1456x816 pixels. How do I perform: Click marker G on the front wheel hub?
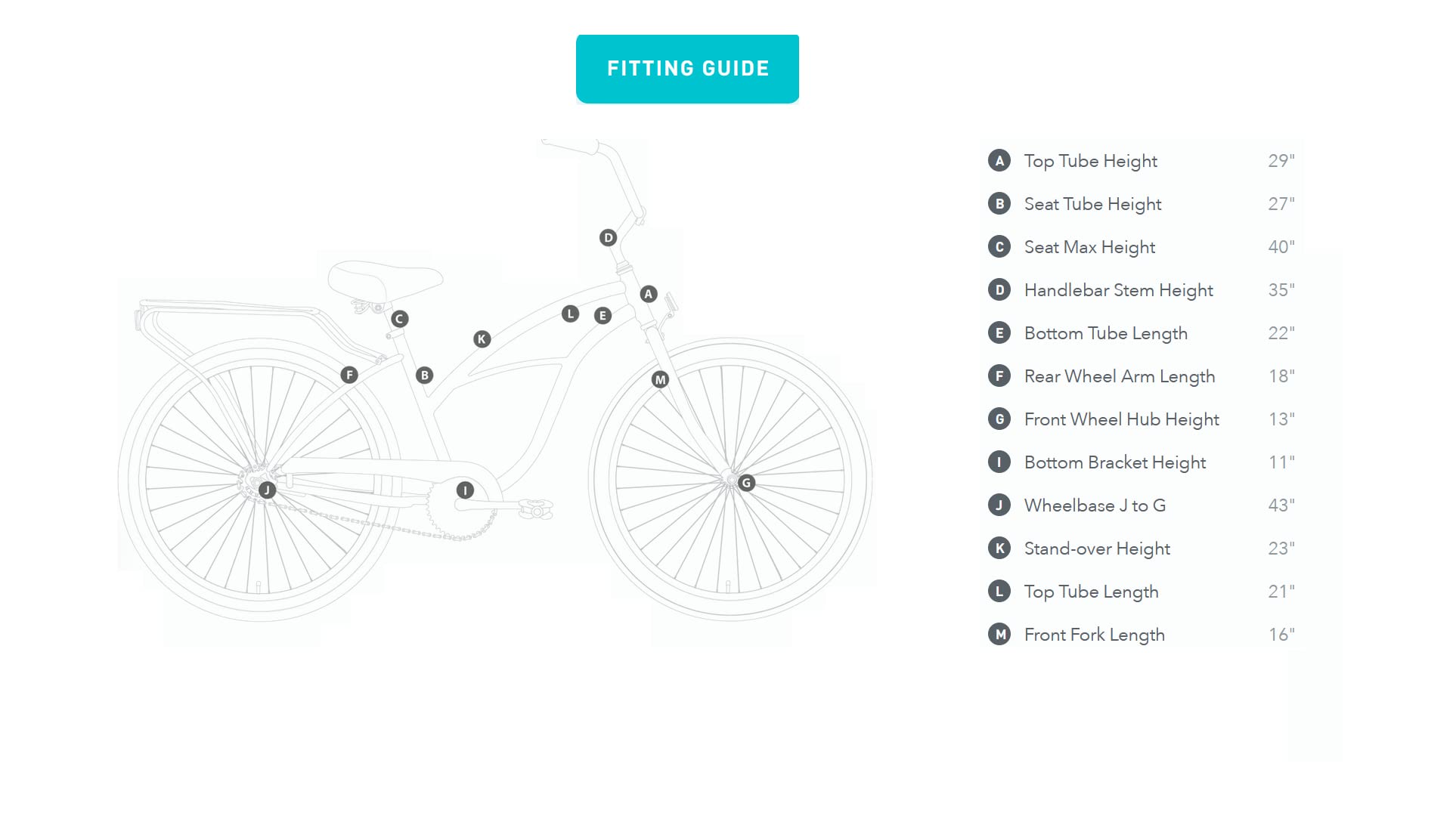pos(746,483)
